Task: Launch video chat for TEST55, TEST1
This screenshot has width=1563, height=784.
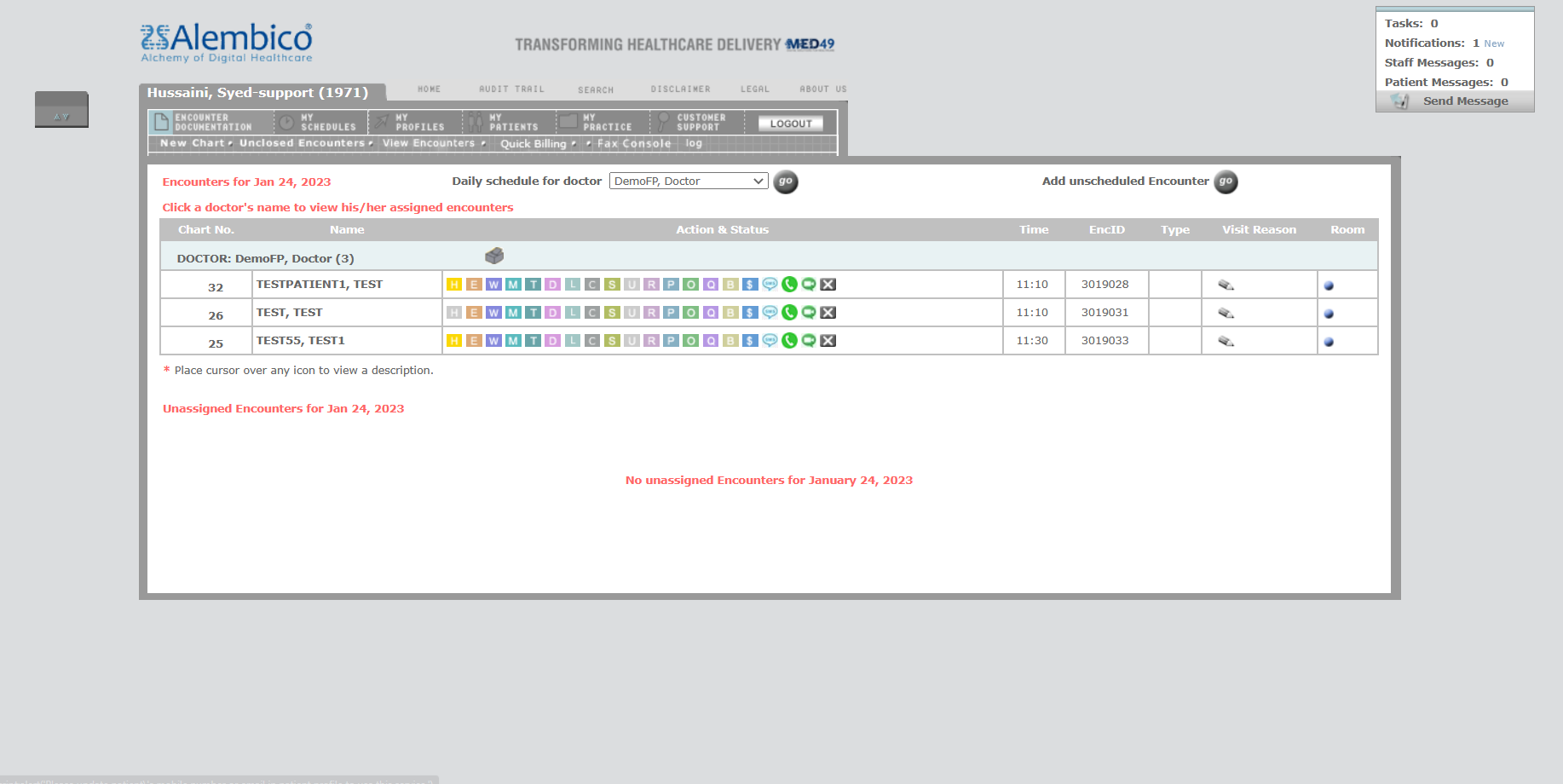Action: [x=808, y=340]
